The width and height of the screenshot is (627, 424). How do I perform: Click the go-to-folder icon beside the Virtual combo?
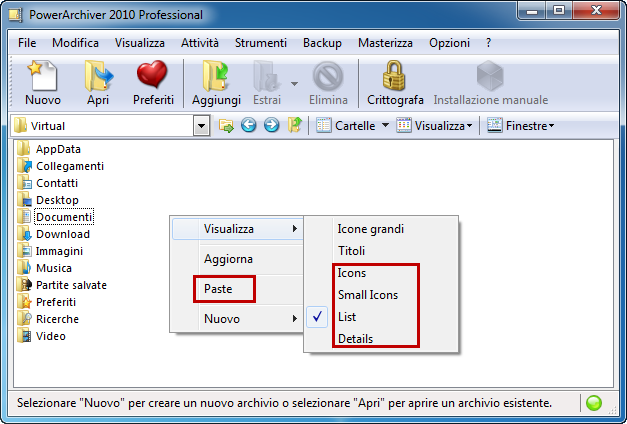point(226,126)
